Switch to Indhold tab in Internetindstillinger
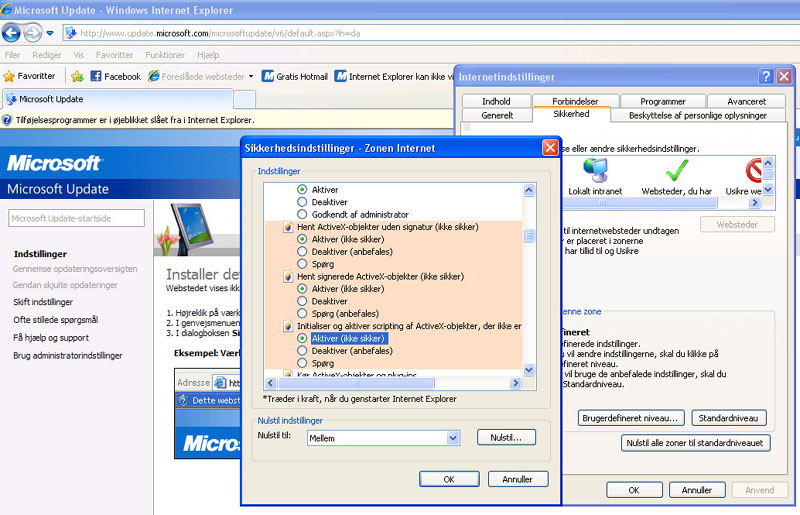The width and height of the screenshot is (800, 515). 496,101
